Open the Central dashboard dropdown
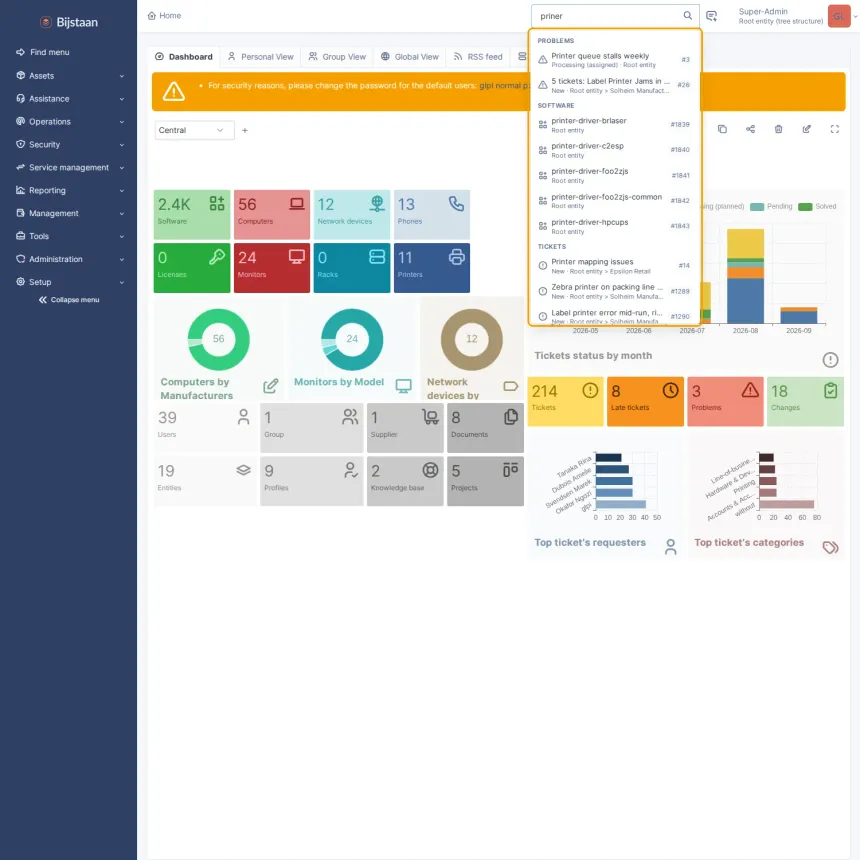Viewport: 860px width, 860px height. (x=194, y=130)
